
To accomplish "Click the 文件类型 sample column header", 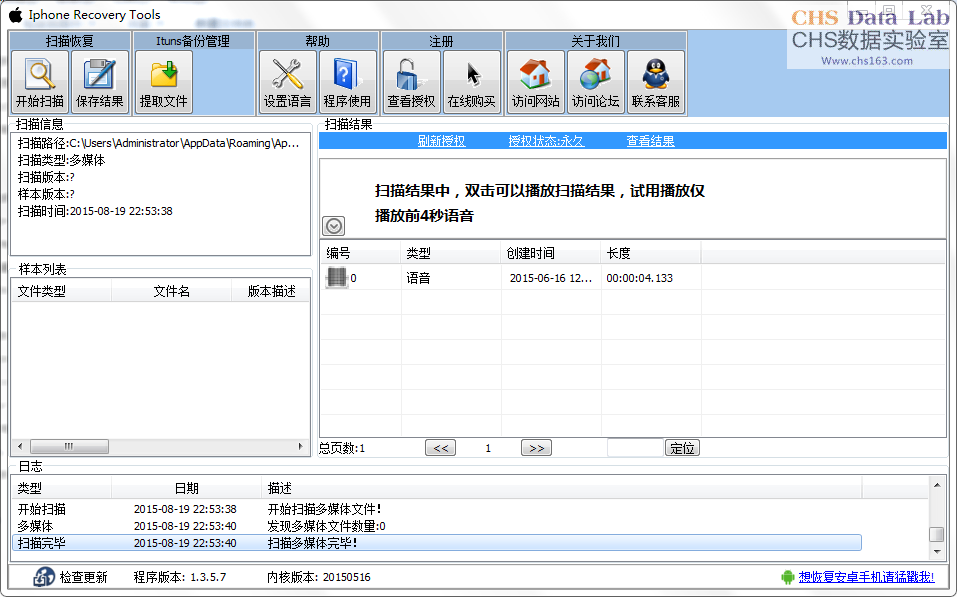I will tap(62, 292).
